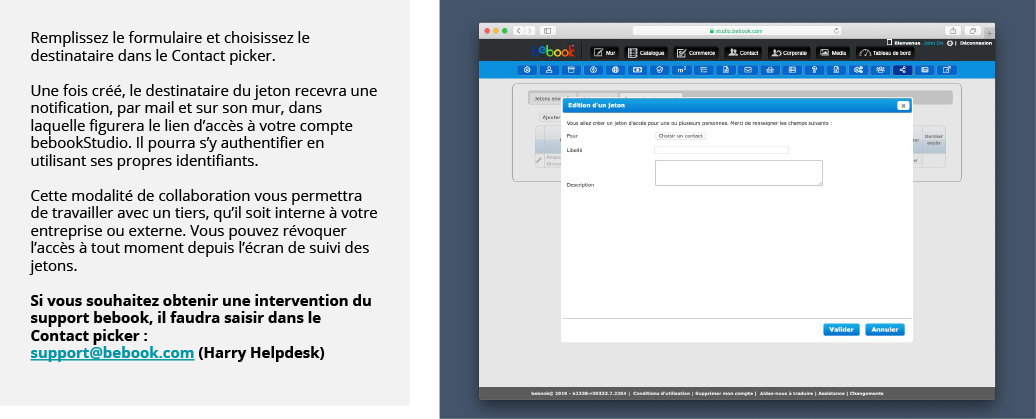Click the banknote icon in blue toolbar
Image resolution: width=1036 pixels, height=419 pixels.
(638, 70)
